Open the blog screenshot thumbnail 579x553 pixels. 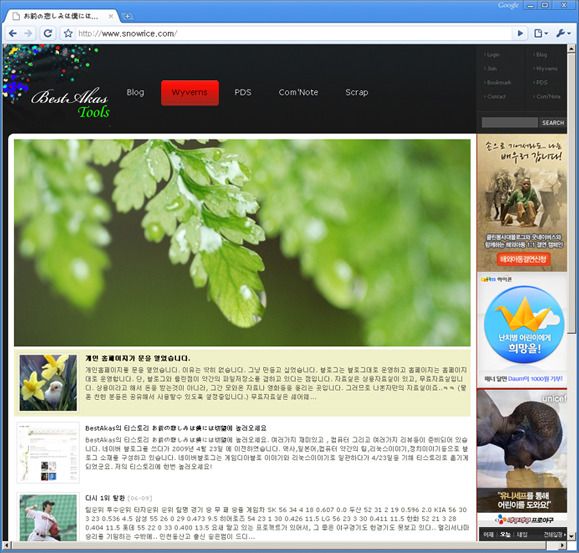pyautogui.click(x=48, y=453)
